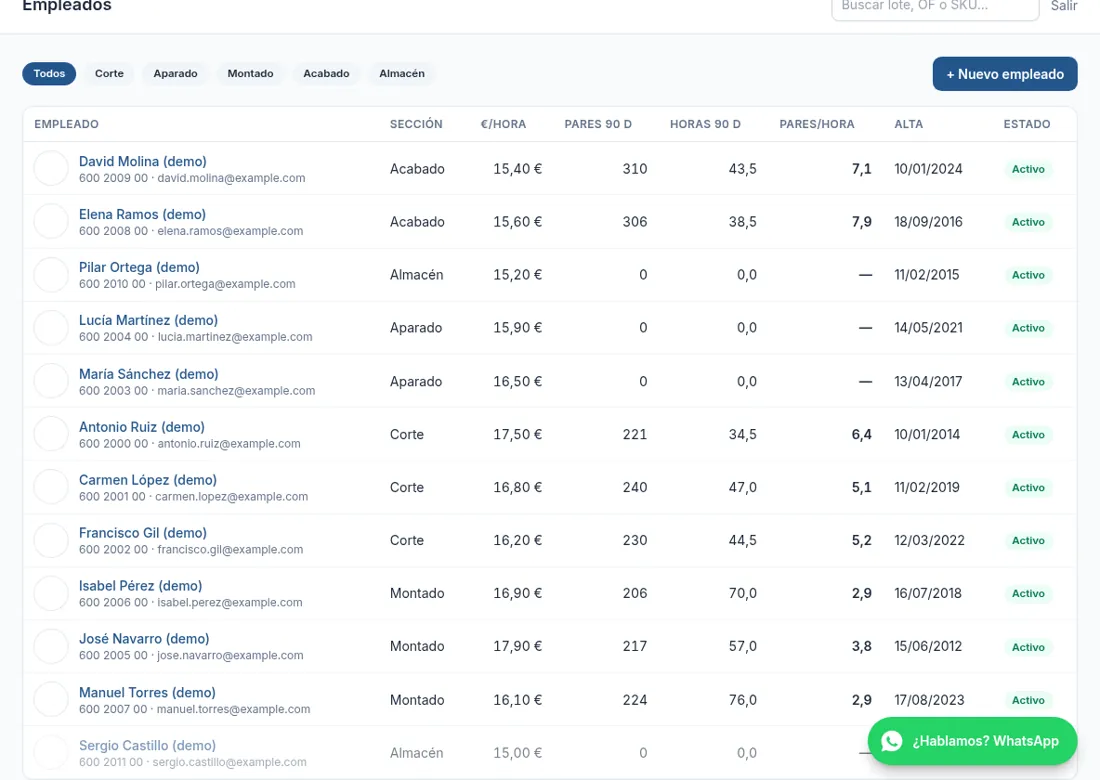Click Elena Ramos's avatar circle
This screenshot has width=1100, height=780.
click(x=51, y=222)
